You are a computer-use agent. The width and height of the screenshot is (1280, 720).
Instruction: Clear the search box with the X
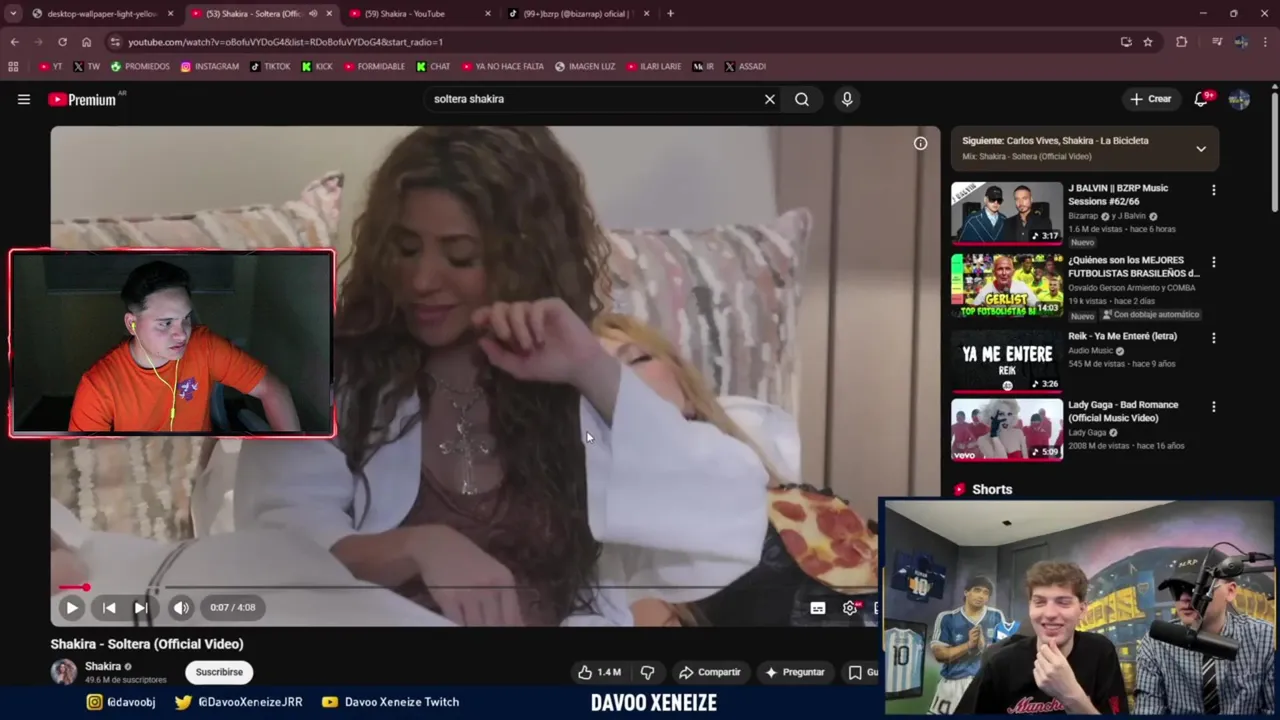tap(770, 99)
